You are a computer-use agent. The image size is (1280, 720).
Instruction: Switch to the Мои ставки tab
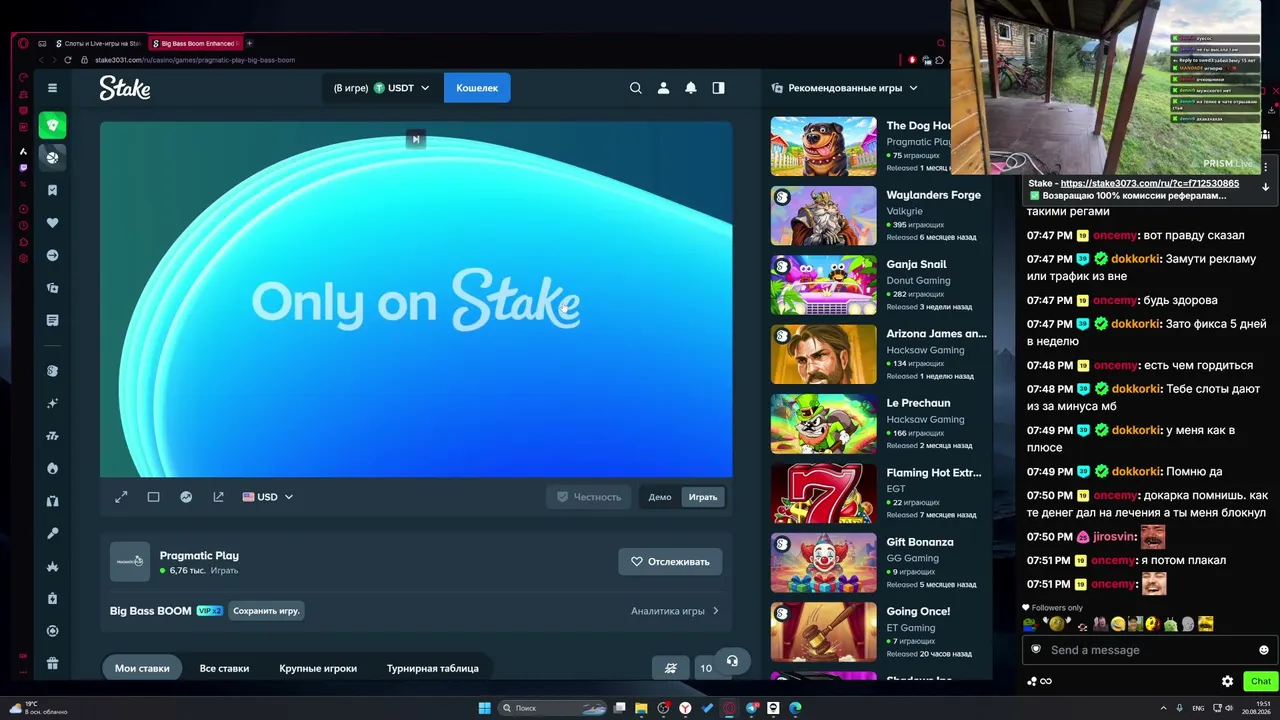(142, 668)
